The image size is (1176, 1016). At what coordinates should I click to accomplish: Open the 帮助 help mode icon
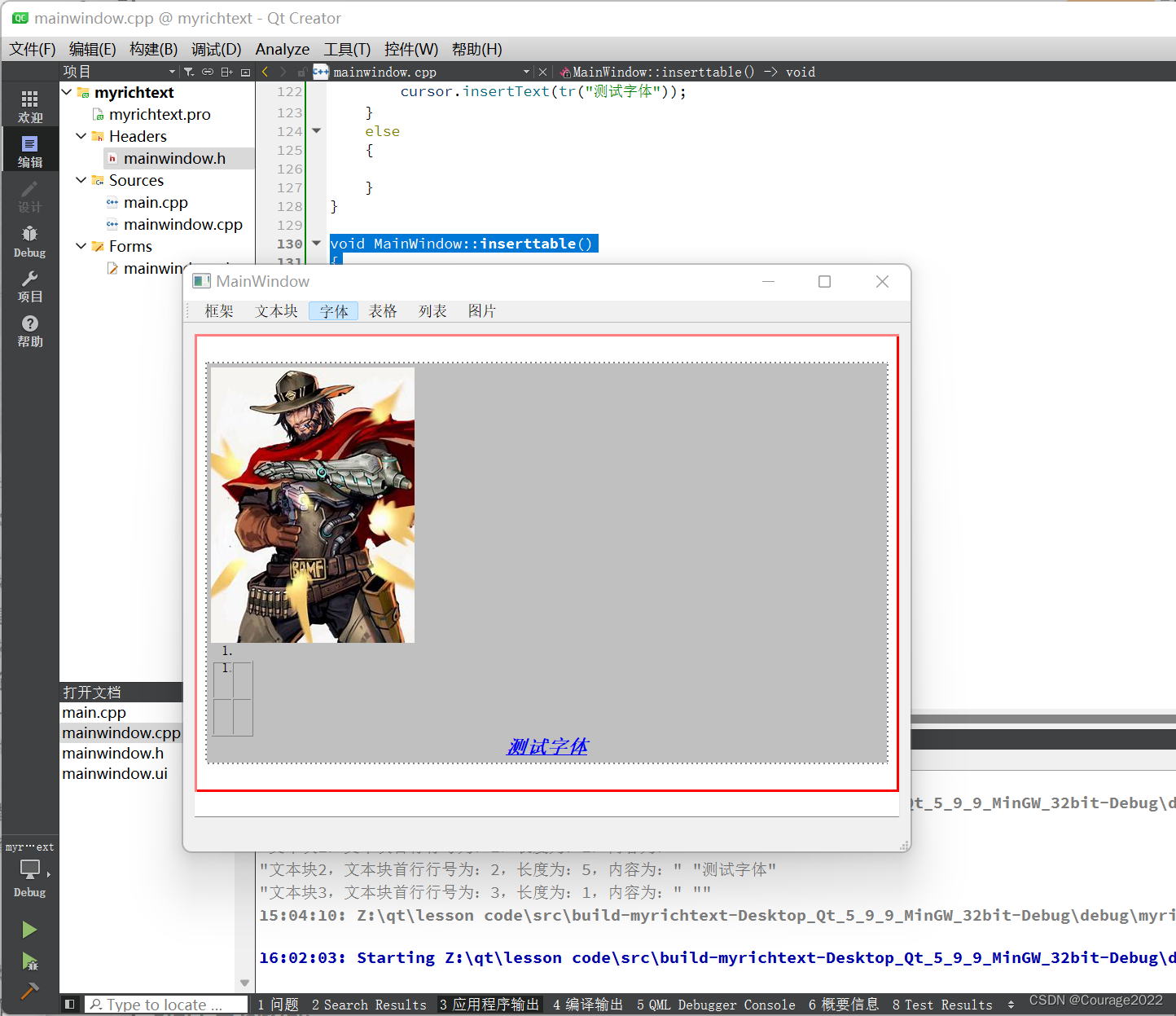(30, 331)
